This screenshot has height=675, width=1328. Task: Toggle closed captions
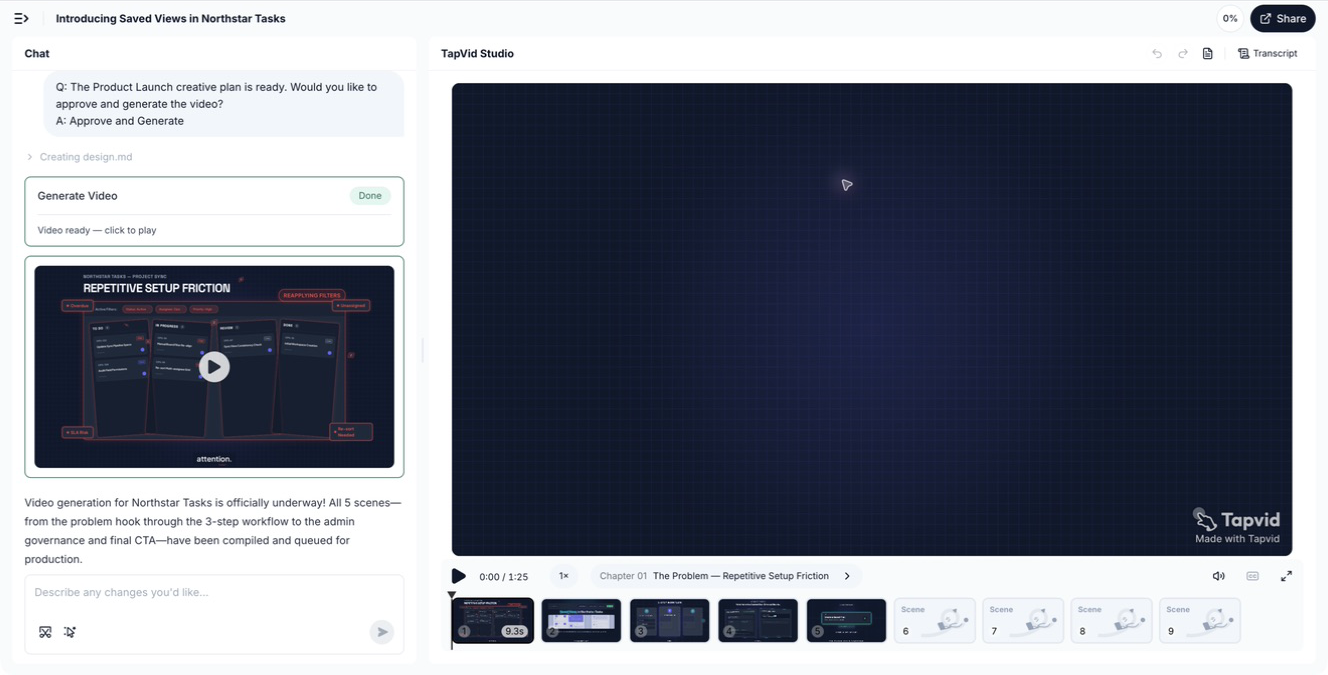click(x=1253, y=576)
